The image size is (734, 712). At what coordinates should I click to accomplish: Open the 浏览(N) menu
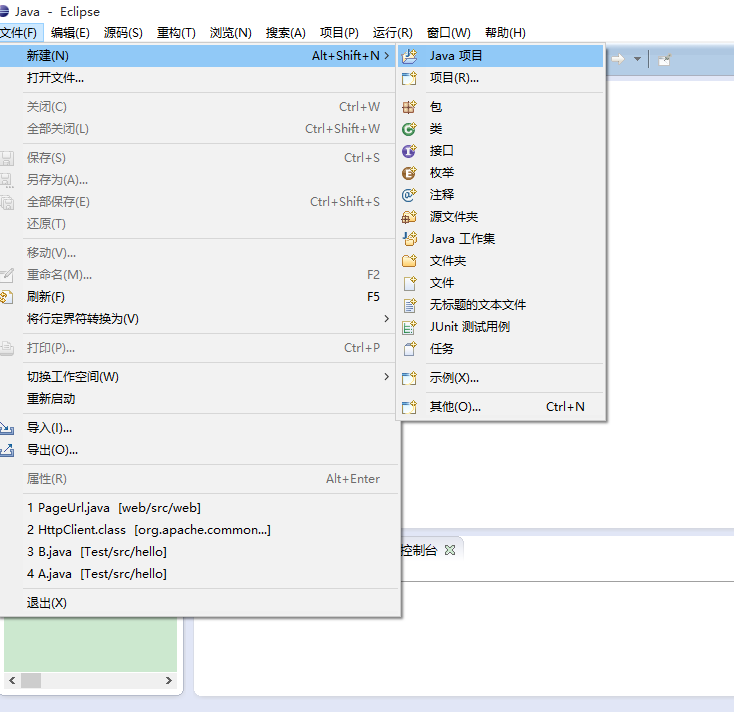click(x=230, y=33)
